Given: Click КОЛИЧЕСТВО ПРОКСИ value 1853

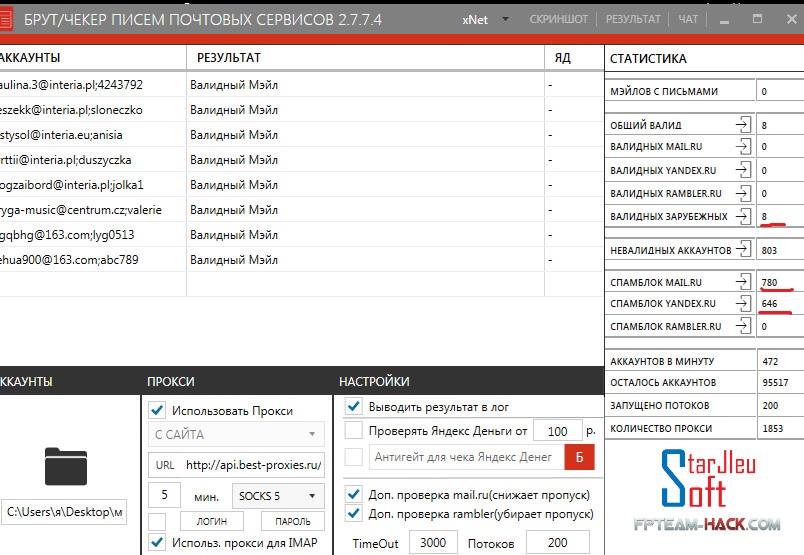Looking at the screenshot, I should click(x=773, y=428).
